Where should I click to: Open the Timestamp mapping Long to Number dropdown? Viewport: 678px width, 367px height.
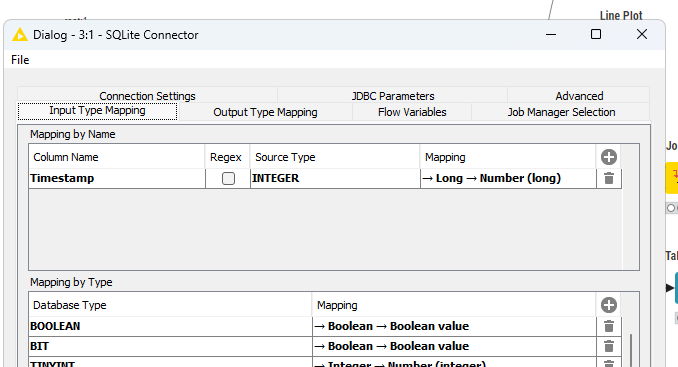pyautogui.click(x=508, y=178)
